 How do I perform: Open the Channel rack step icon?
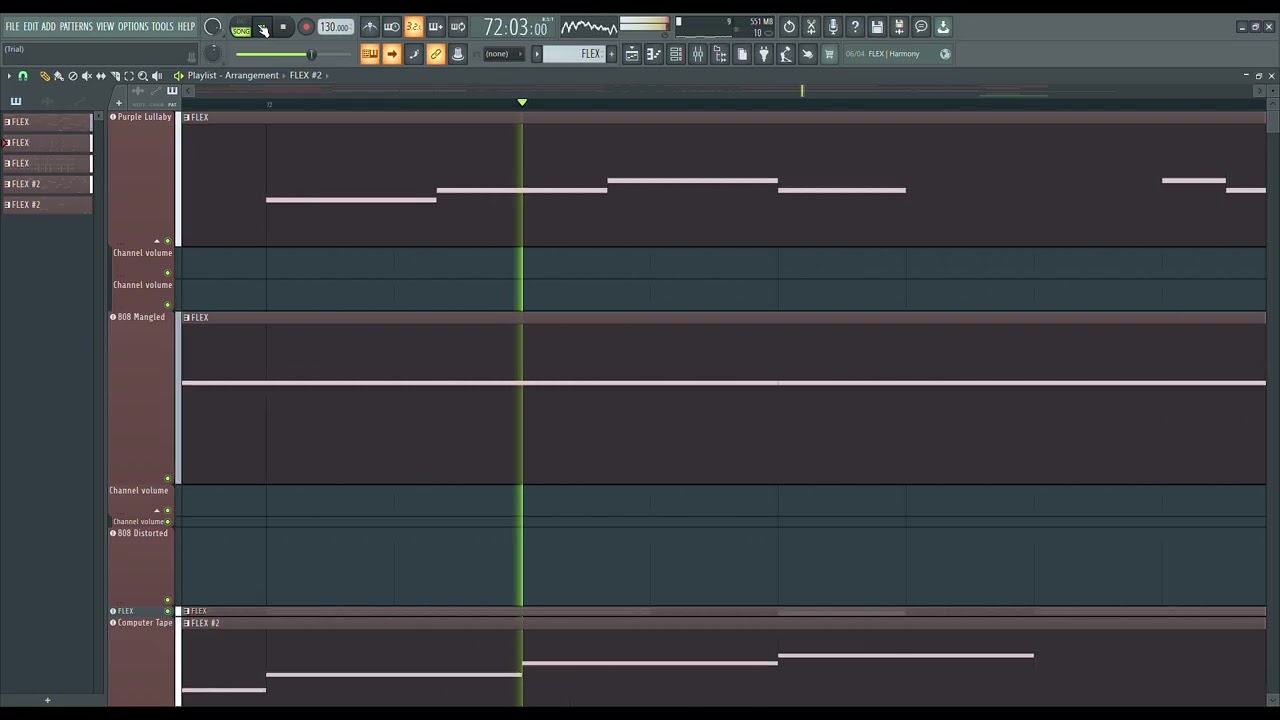[676, 54]
